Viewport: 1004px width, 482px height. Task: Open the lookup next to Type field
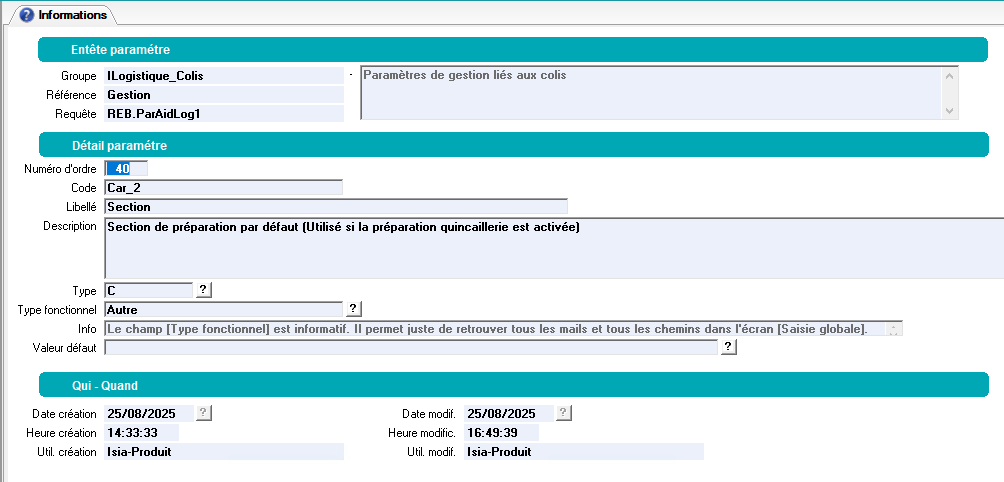[203, 290]
